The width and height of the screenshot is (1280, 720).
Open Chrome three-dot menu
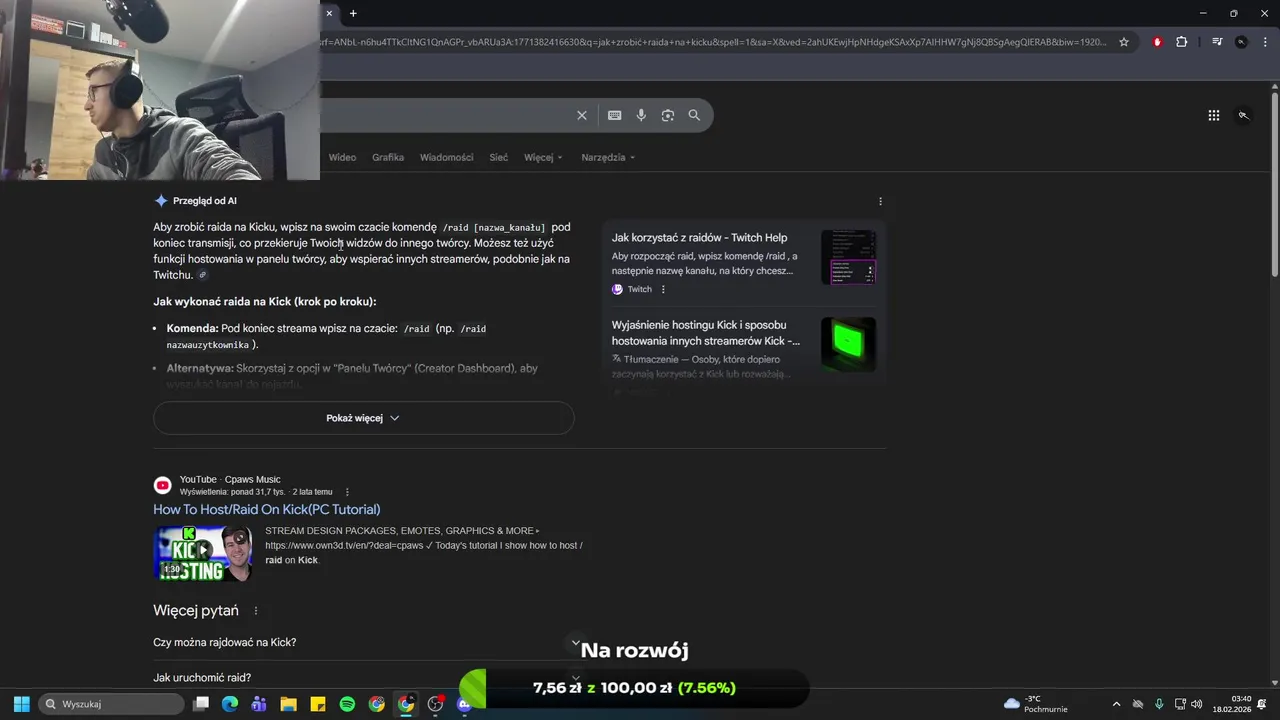(x=1264, y=42)
